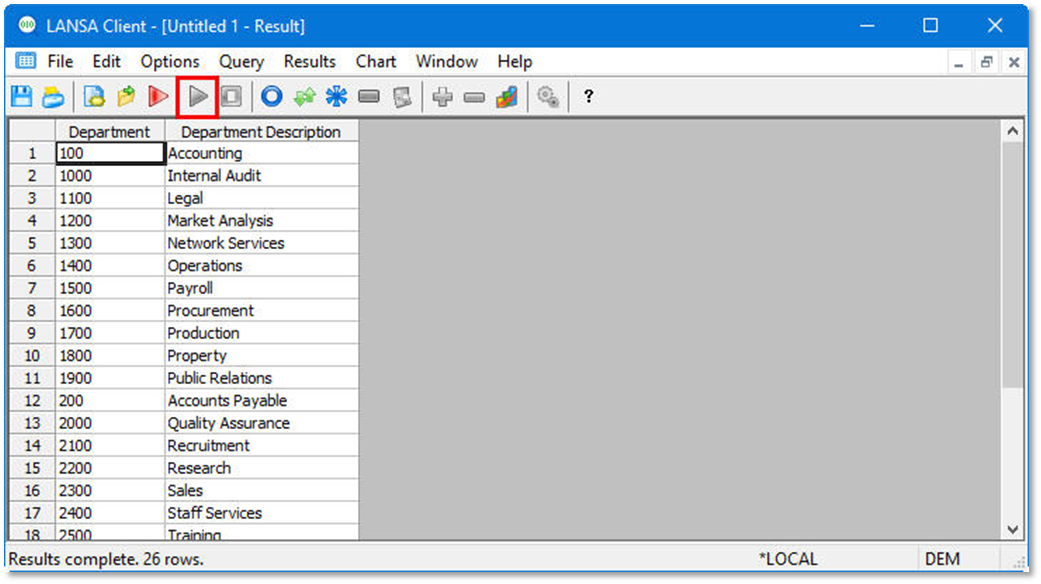Select the Payroll cell

point(261,288)
